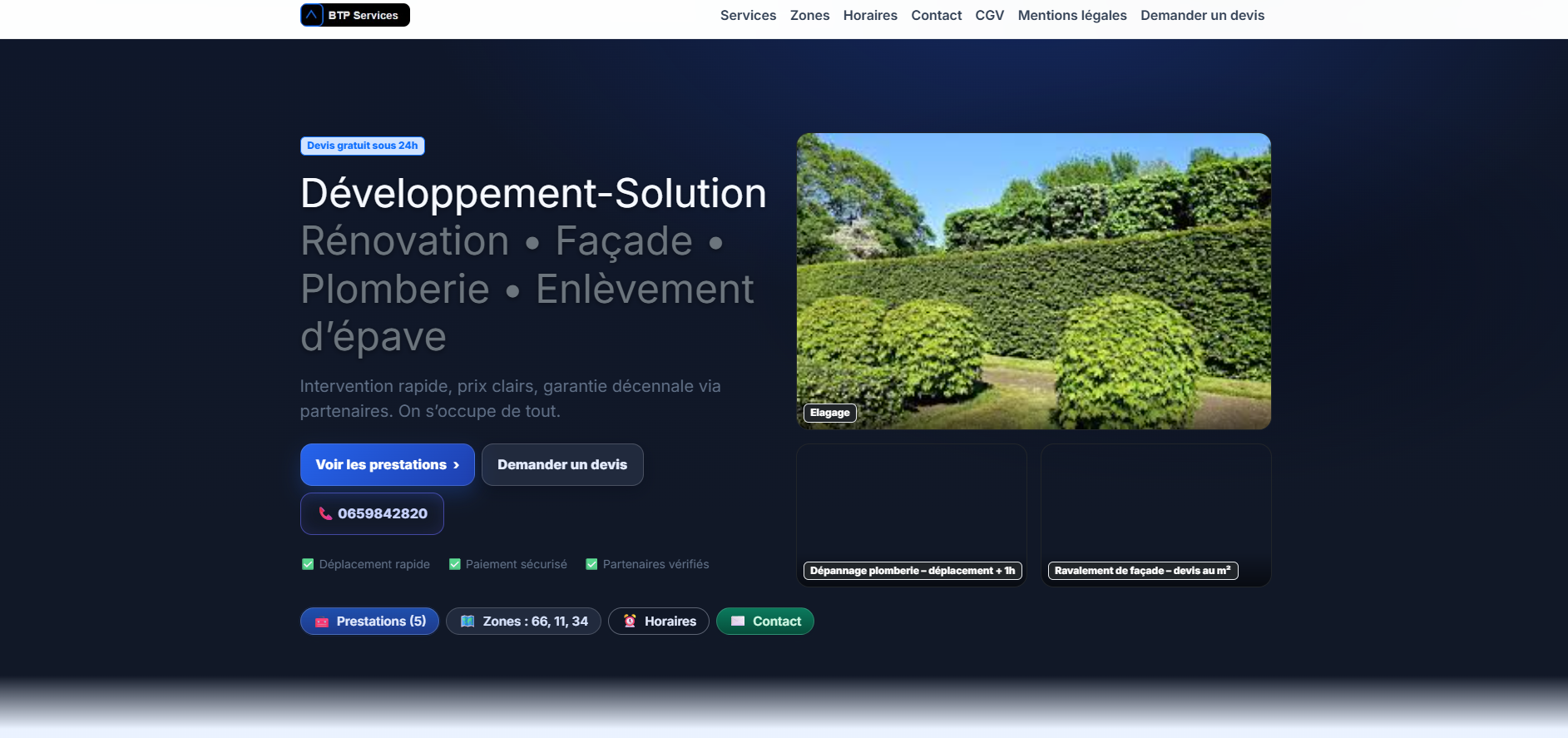Click the envelope icon in Contact pill
Screen dimensions: 1568x738
738,622
